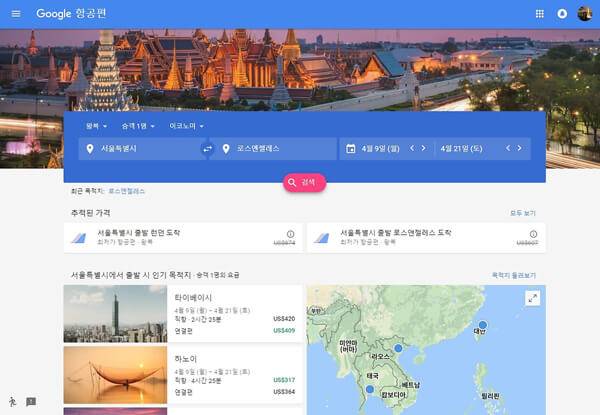
Task: Select the US$317 nonstop fare for Hanoi
Action: [284, 380]
